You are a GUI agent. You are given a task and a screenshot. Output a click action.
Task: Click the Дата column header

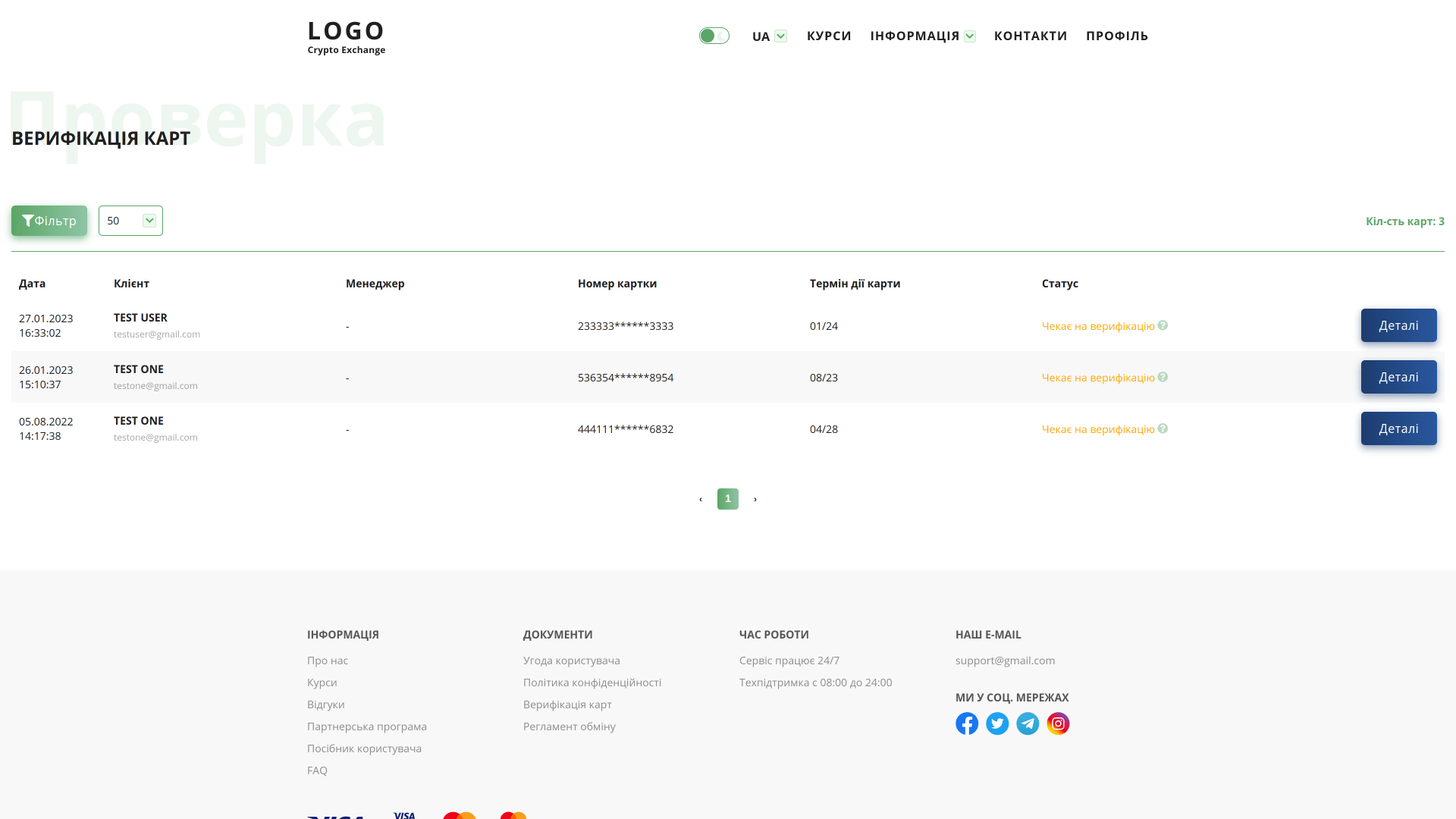tap(33, 284)
